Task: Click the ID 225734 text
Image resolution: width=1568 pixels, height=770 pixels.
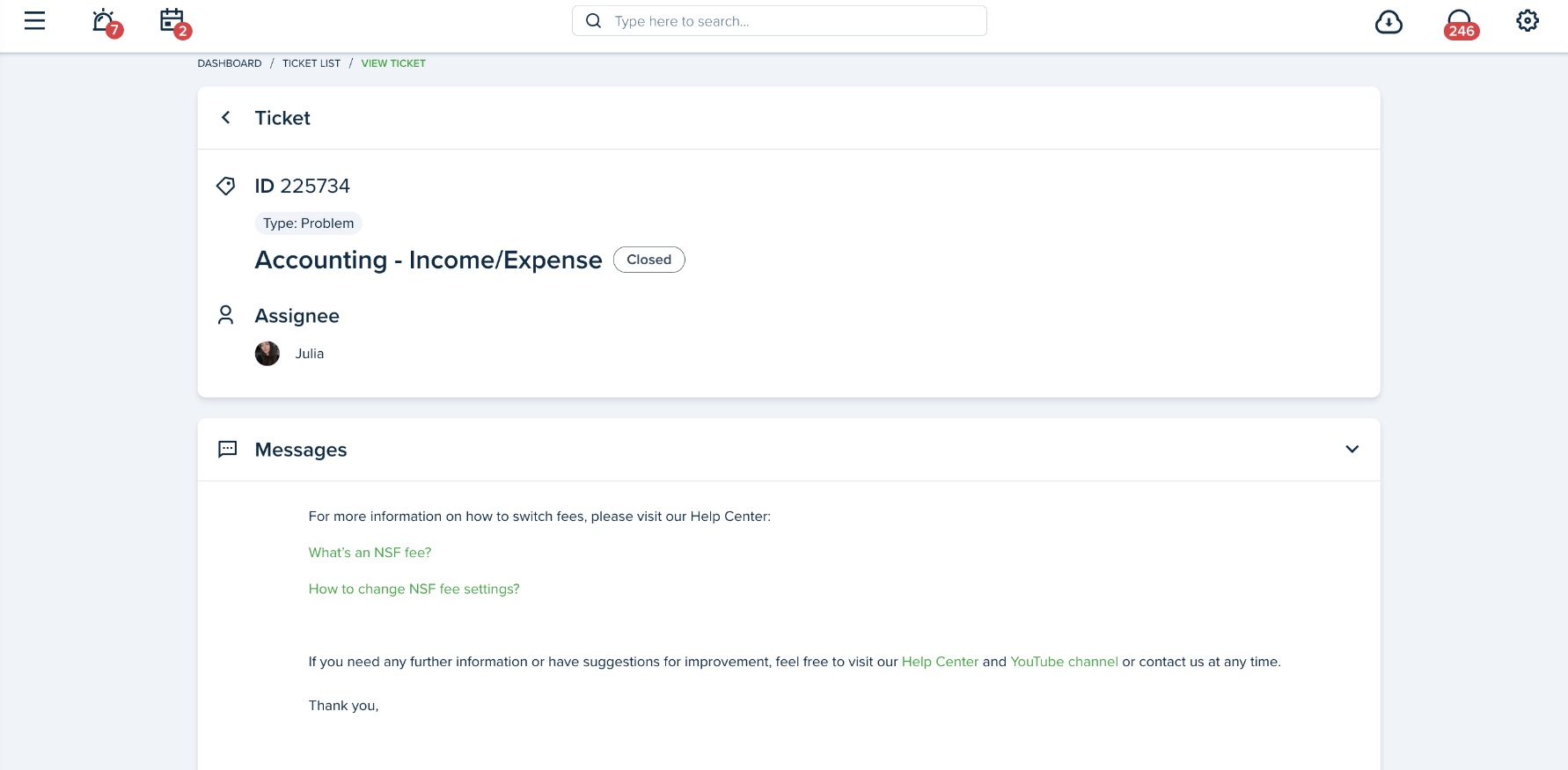Action: (x=303, y=186)
